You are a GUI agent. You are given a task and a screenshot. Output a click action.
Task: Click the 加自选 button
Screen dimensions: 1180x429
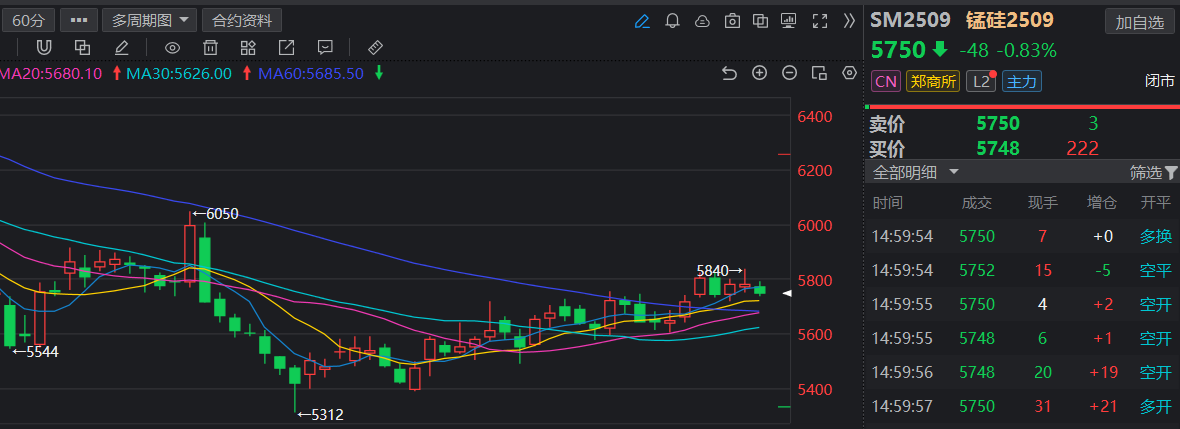point(1139,22)
